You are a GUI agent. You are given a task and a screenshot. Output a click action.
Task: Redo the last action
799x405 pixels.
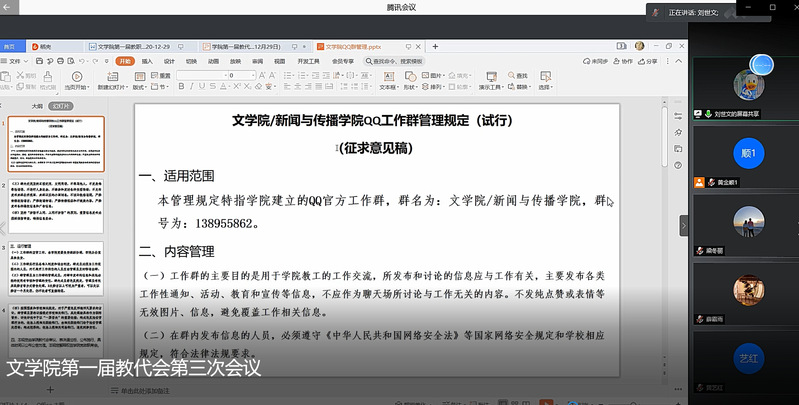tap(95, 61)
